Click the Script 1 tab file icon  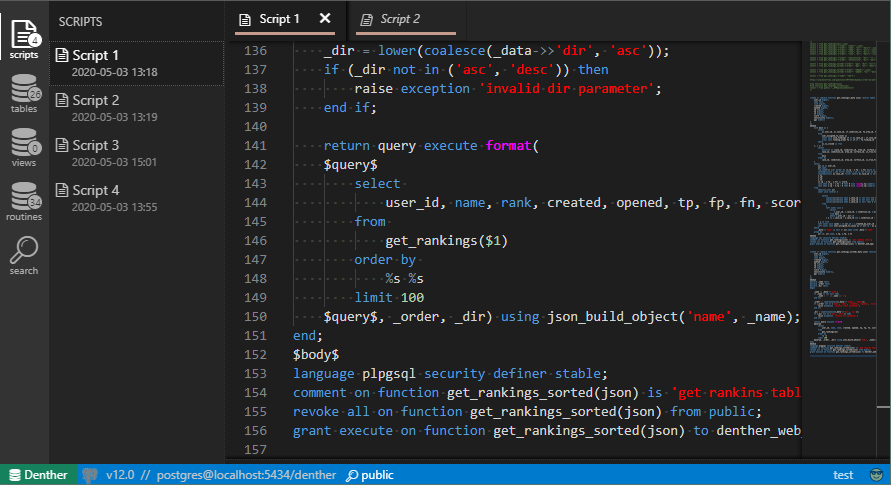click(245, 19)
